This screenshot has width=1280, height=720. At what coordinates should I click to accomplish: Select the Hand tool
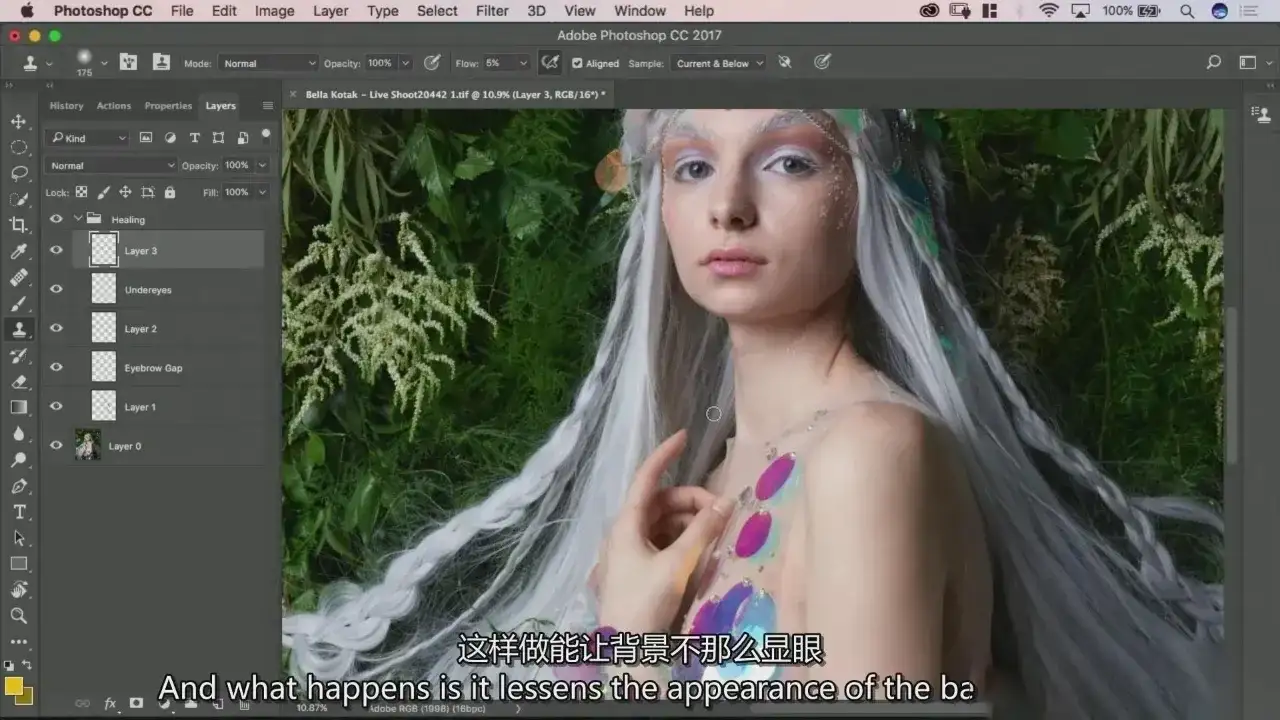pos(18,590)
